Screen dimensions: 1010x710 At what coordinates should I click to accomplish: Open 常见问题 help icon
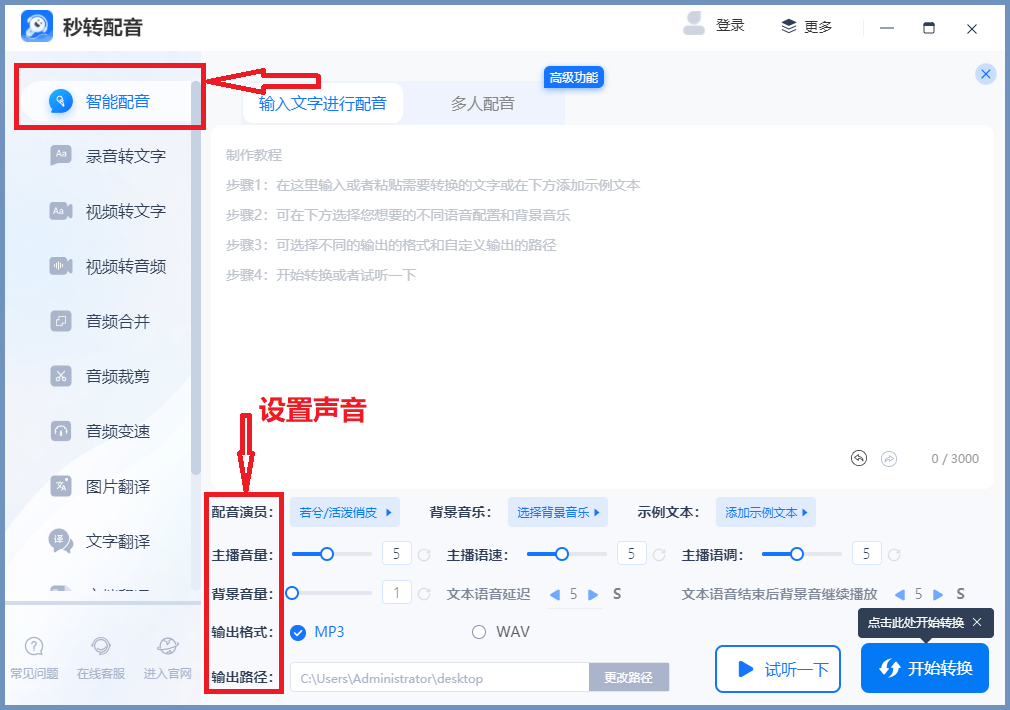34,646
